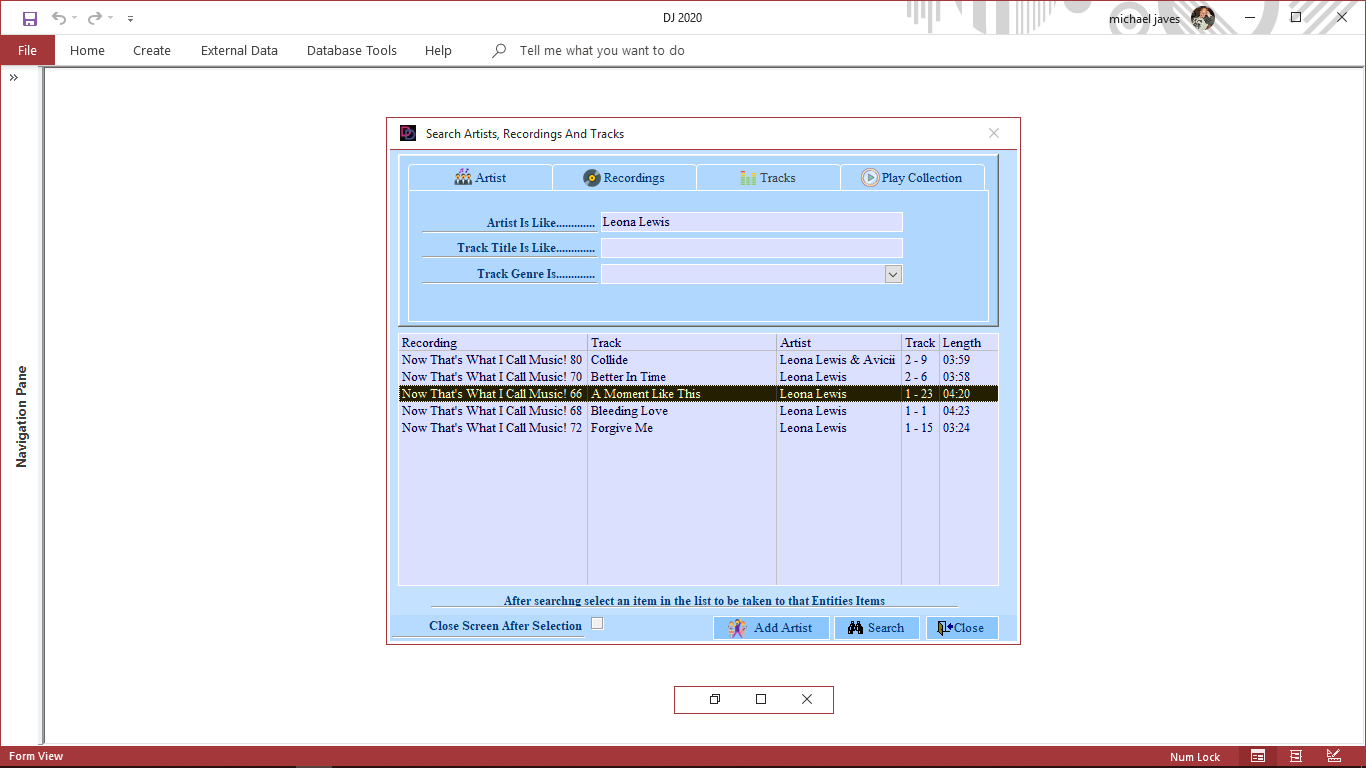Click Num Lock status bar indicator
This screenshot has height=768, width=1366.
pyautogui.click(x=1195, y=757)
